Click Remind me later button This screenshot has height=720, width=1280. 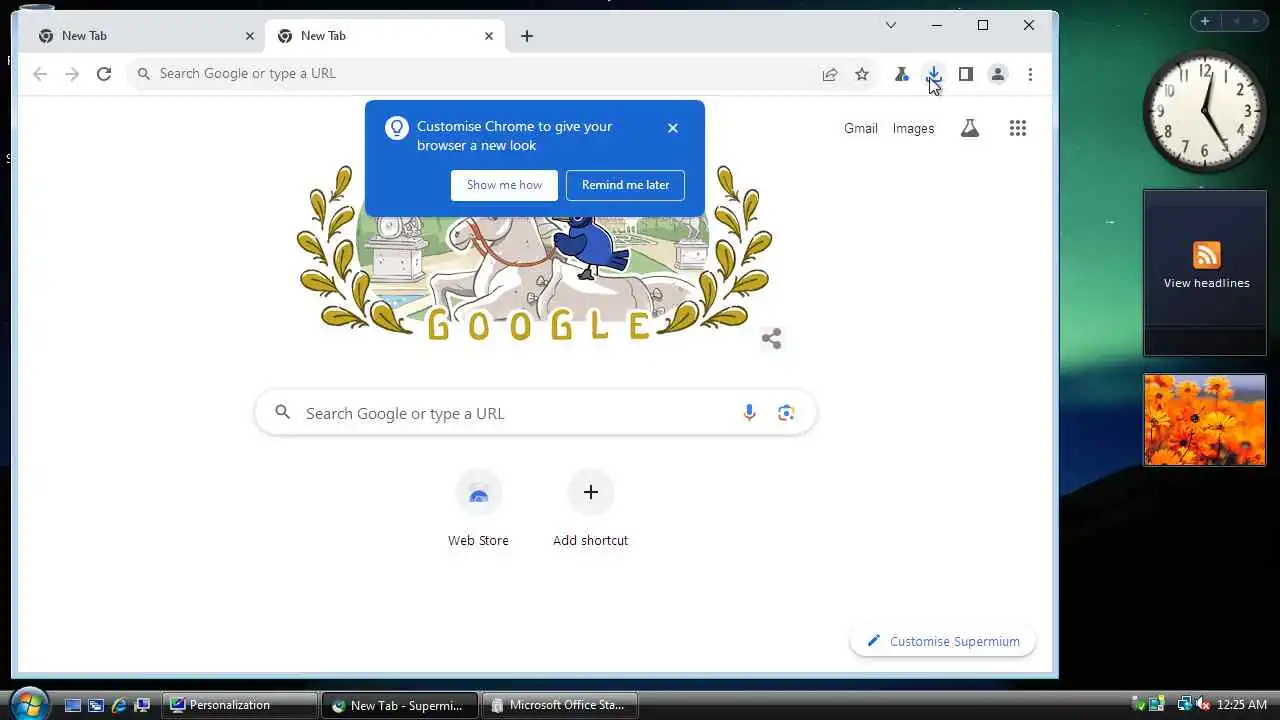point(625,185)
